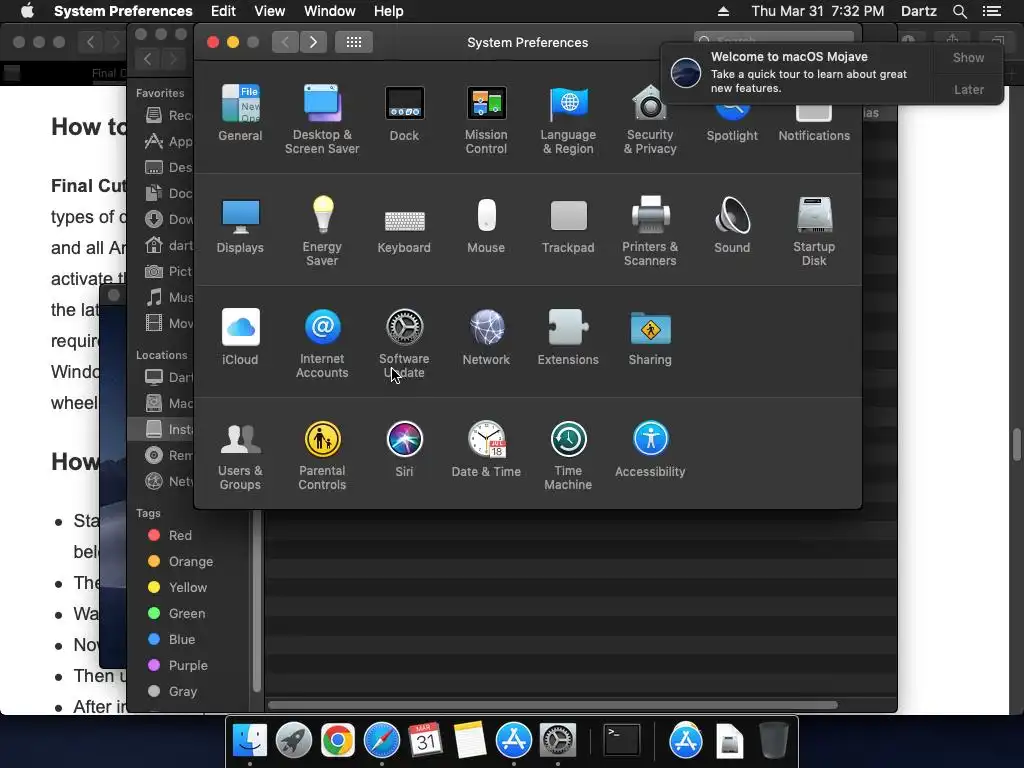
Task: Open Mission Control preferences
Action: 486,120
